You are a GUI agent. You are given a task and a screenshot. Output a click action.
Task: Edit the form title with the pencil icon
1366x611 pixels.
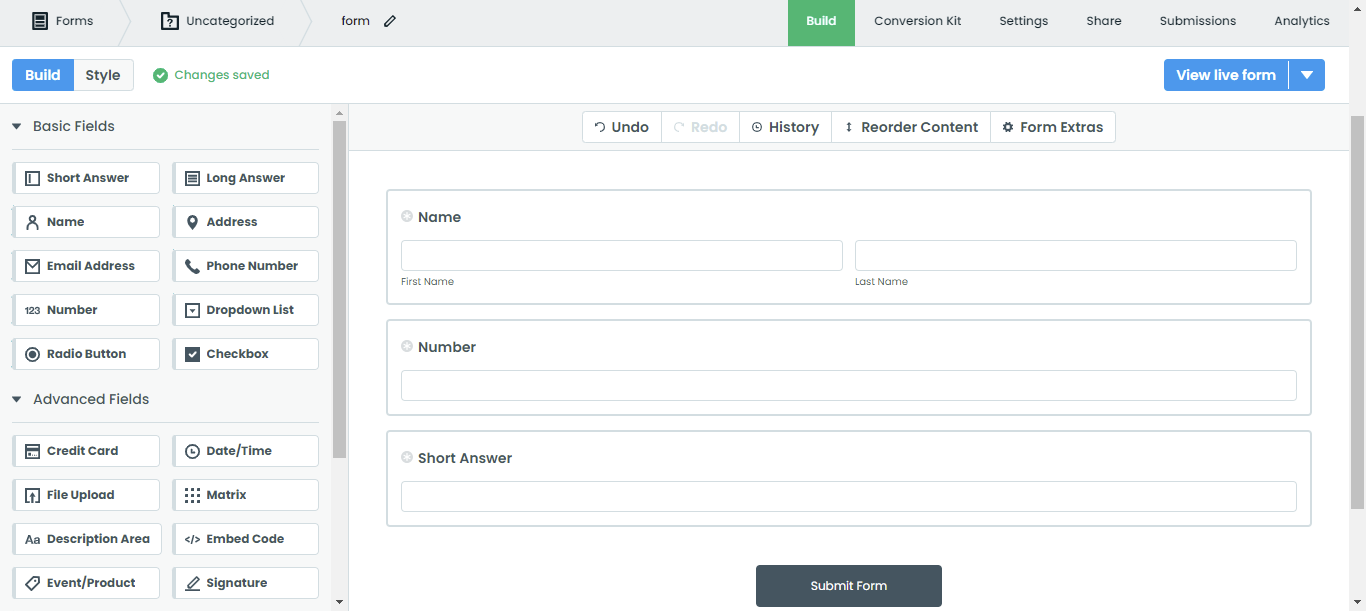pos(390,20)
